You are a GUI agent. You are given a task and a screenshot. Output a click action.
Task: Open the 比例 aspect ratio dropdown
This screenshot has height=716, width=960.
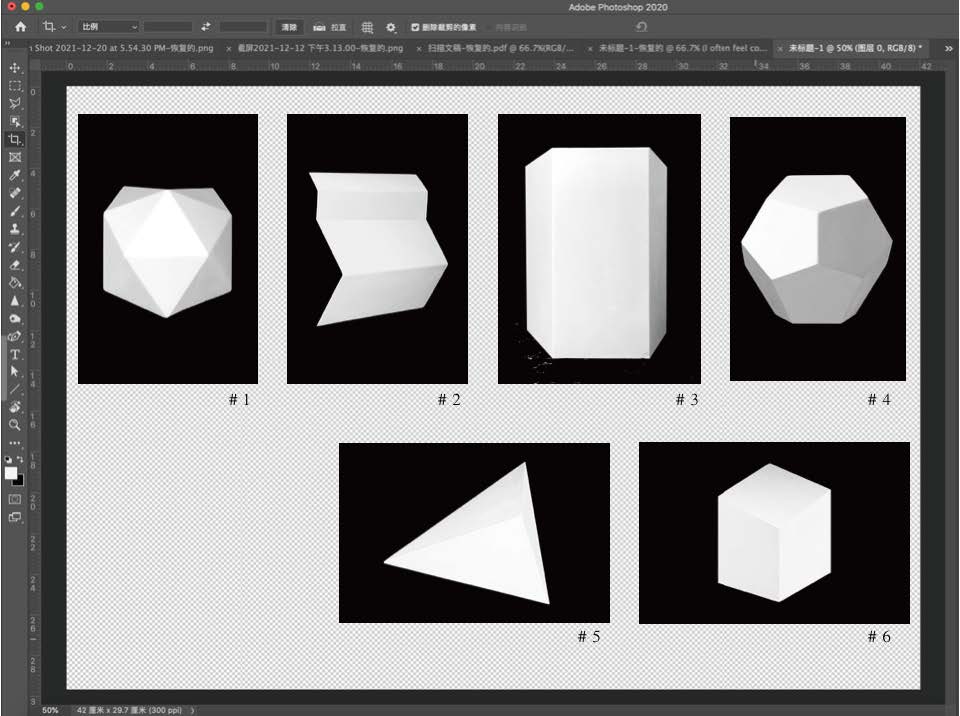[108, 27]
